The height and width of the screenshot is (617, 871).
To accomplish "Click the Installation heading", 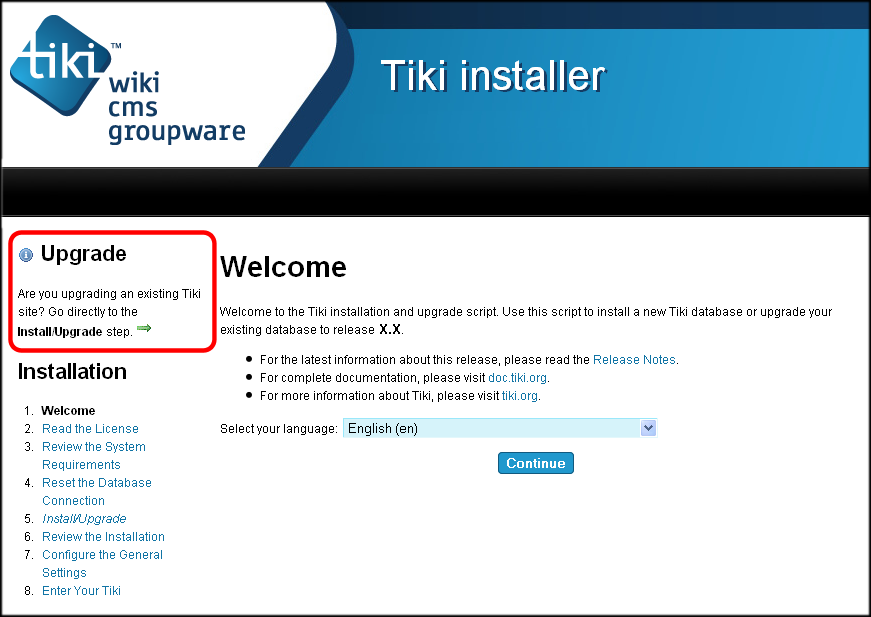I will (72, 371).
